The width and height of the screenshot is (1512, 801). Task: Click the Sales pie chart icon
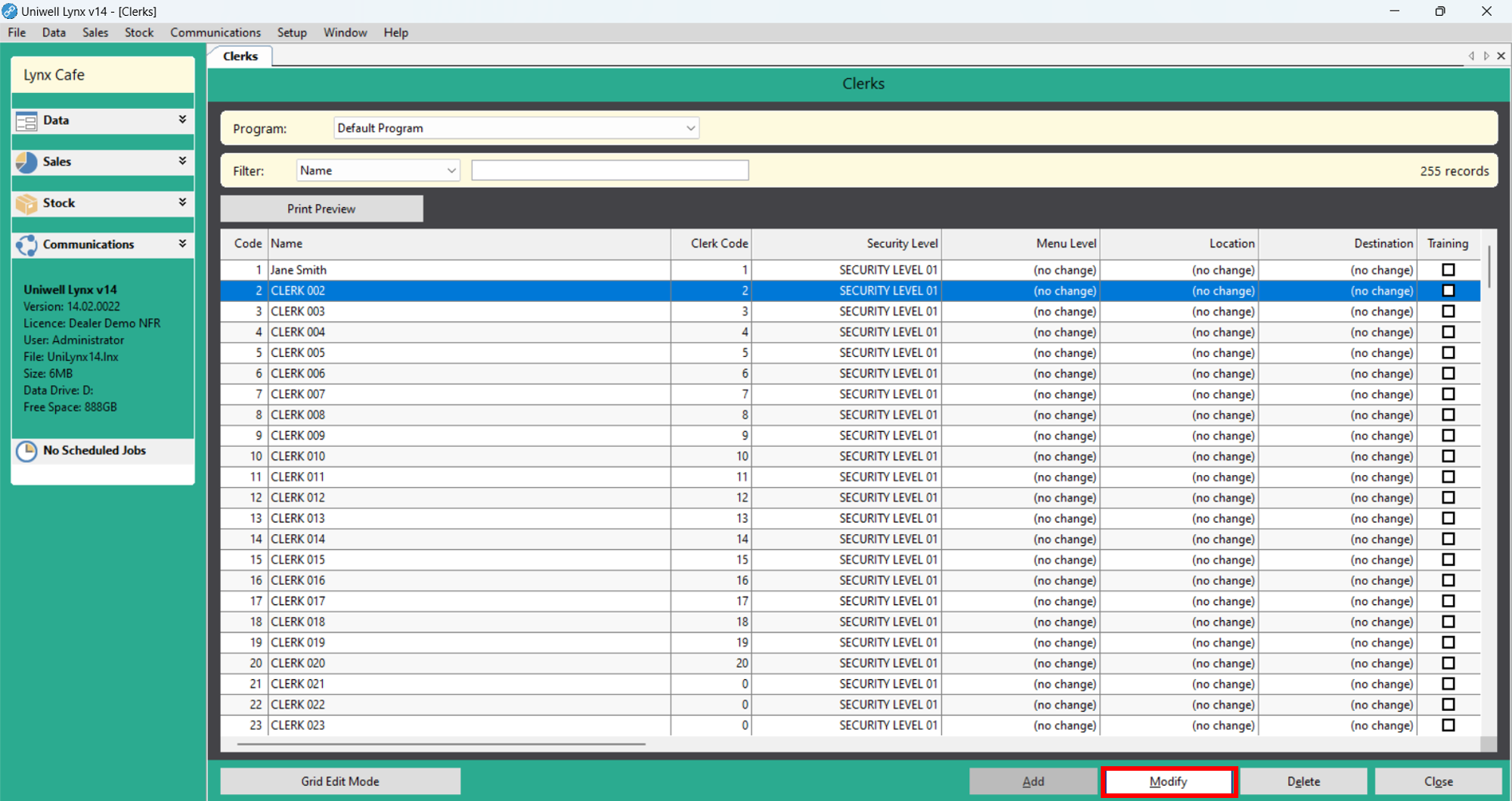[x=26, y=163]
